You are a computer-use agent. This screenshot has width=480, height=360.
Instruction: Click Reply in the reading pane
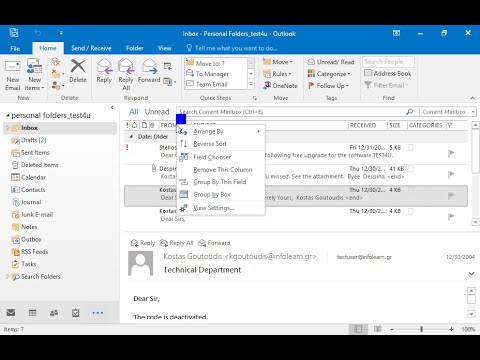click(143, 243)
